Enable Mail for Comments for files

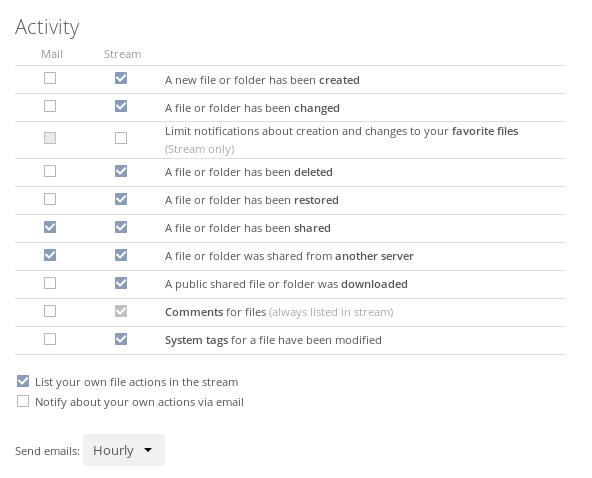(50, 311)
